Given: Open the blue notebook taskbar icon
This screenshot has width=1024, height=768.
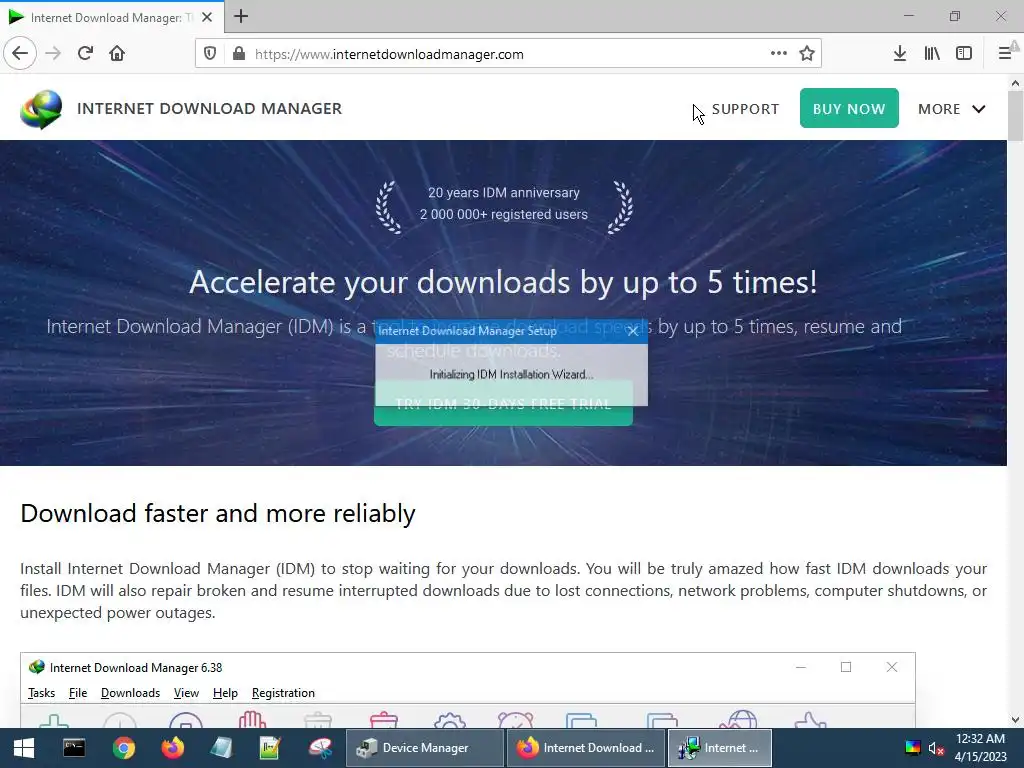Looking at the screenshot, I should tap(221, 748).
